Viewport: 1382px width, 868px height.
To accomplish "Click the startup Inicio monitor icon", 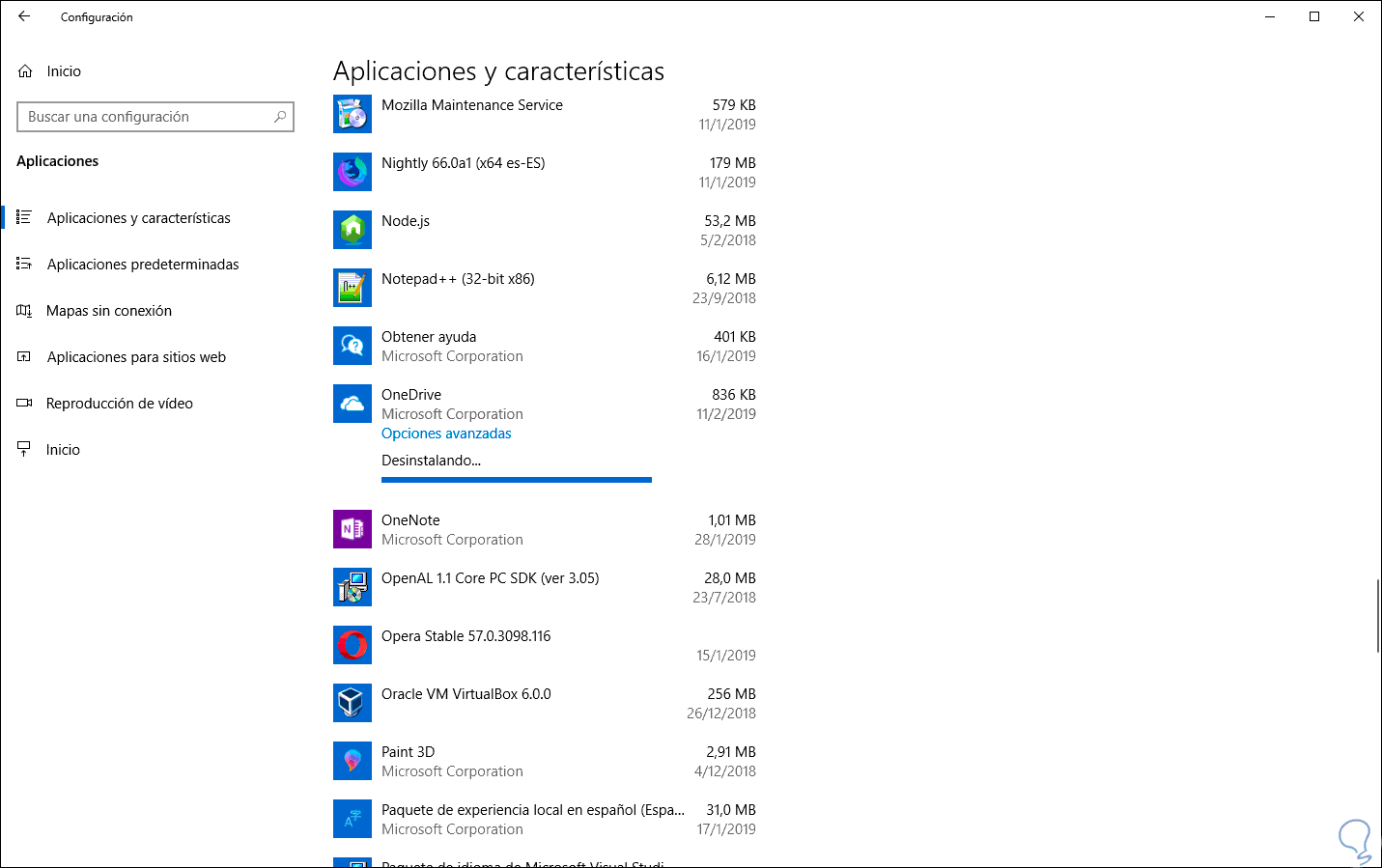I will point(24,450).
